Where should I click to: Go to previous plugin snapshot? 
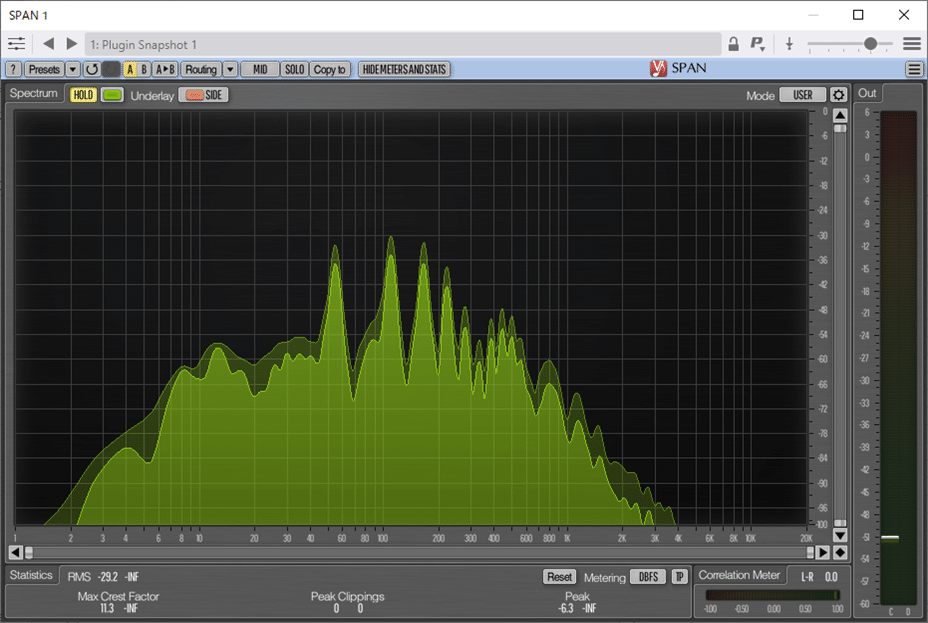pos(49,44)
